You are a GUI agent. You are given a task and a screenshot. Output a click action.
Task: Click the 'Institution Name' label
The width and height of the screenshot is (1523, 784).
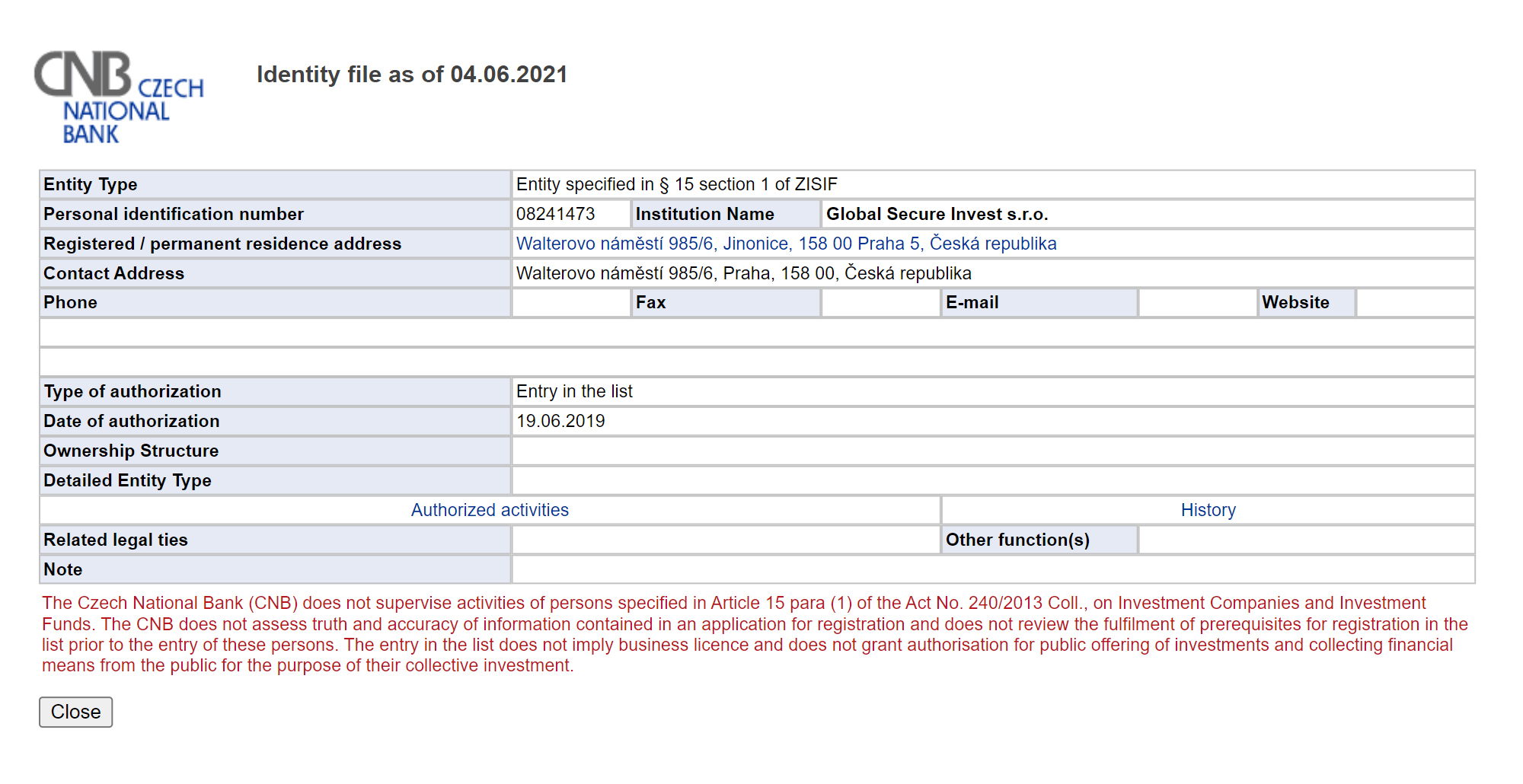[704, 214]
